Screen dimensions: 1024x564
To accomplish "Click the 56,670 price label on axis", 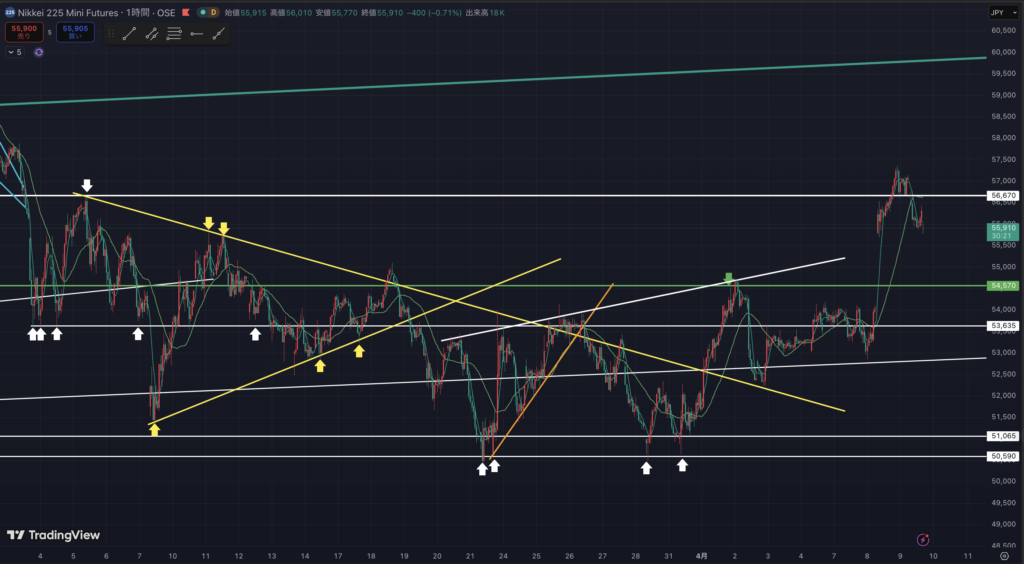I will (1002, 195).
